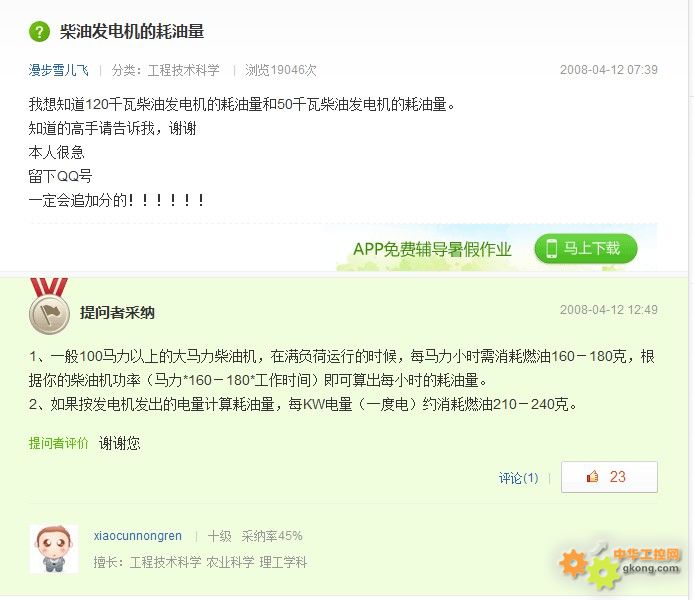Open asker profile 漫步雪儿飞
This screenshot has width=694, height=600.
point(58,70)
